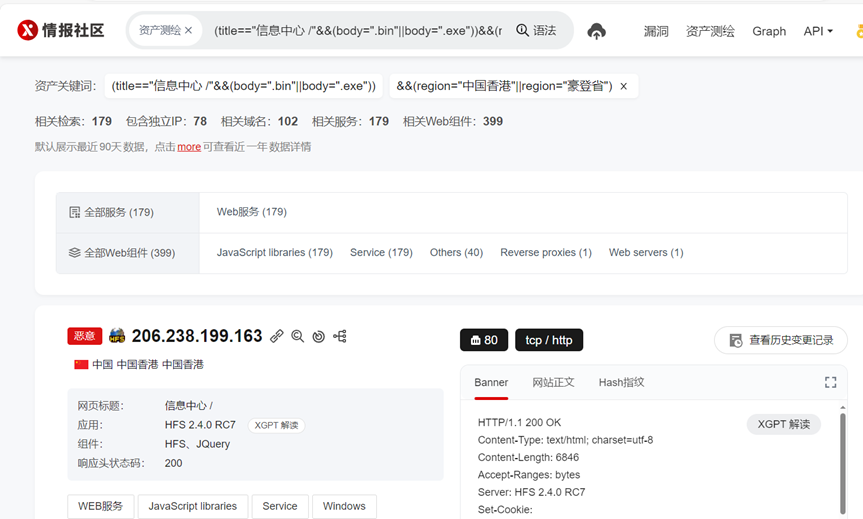This screenshot has width=863, height=519.
Task: Click the 信息中心 / page title value
Action: [189, 406]
